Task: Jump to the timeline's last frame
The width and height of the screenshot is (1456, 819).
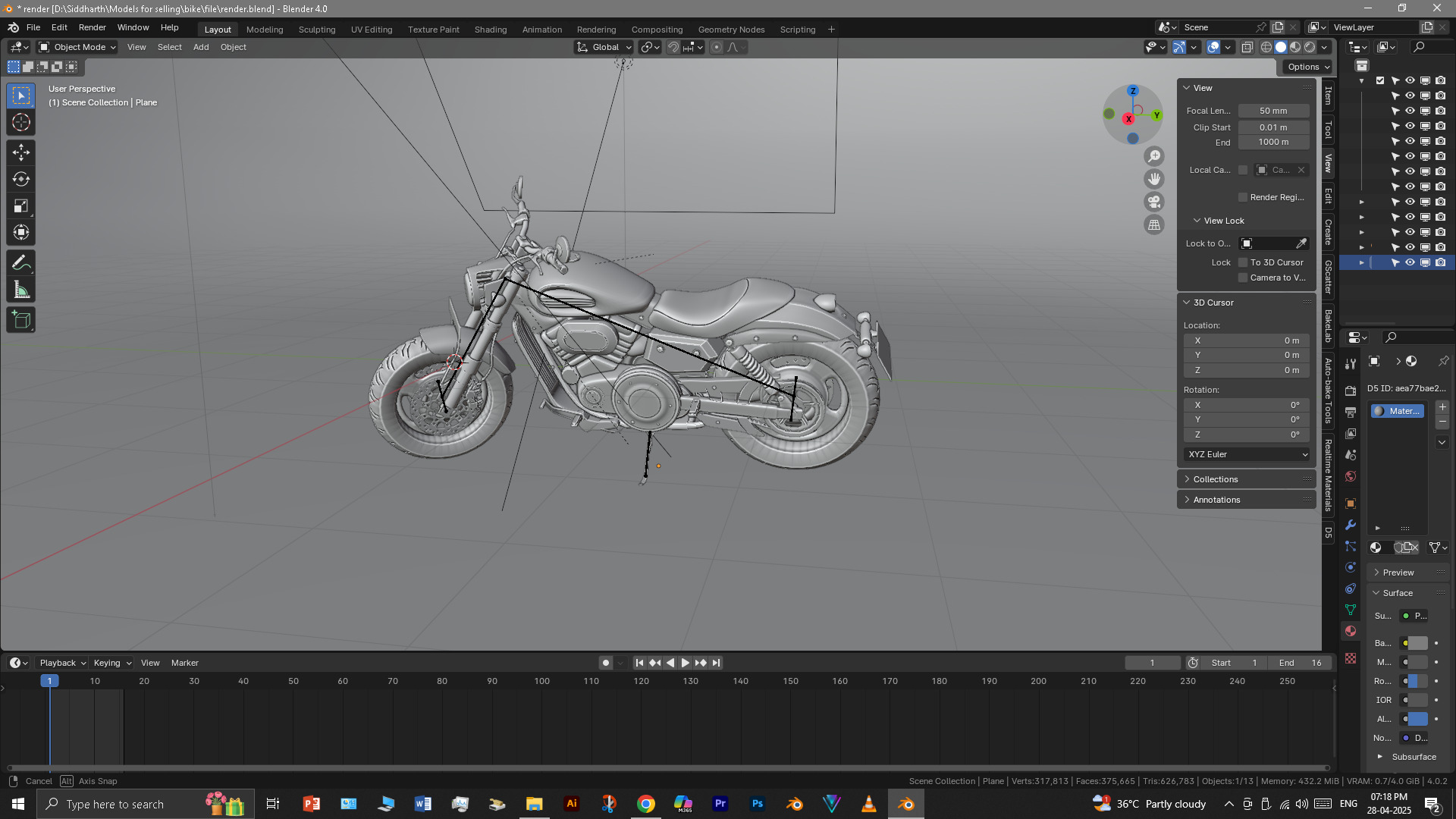Action: [716, 663]
